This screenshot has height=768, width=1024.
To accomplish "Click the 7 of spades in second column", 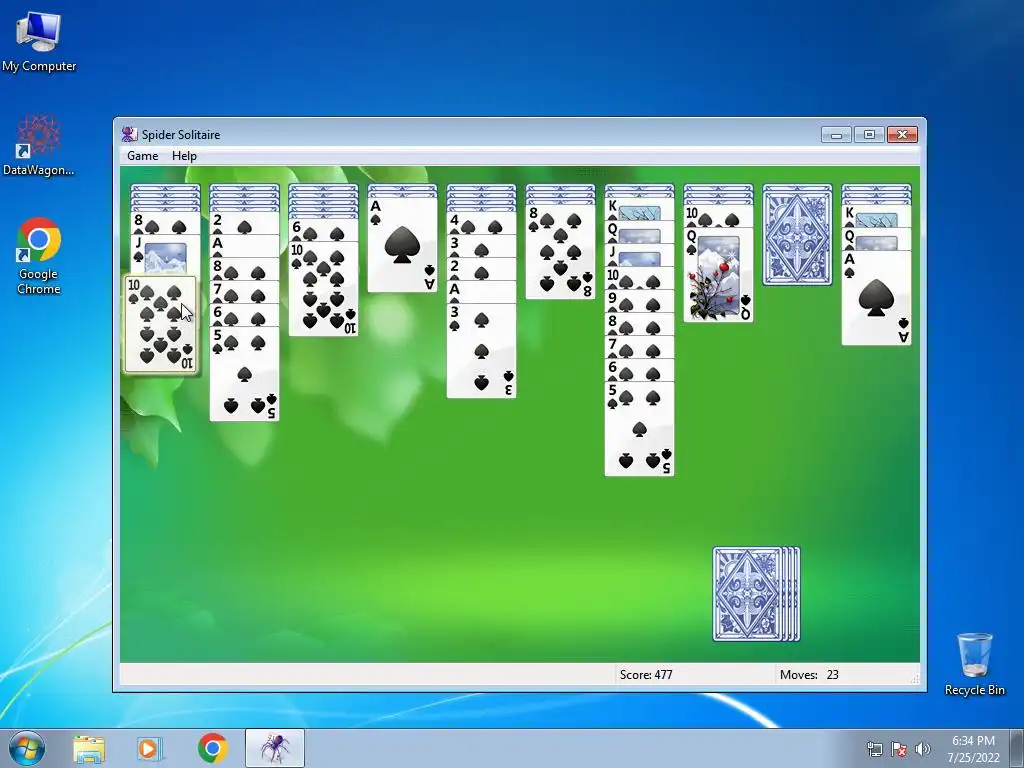I will click(x=244, y=292).
